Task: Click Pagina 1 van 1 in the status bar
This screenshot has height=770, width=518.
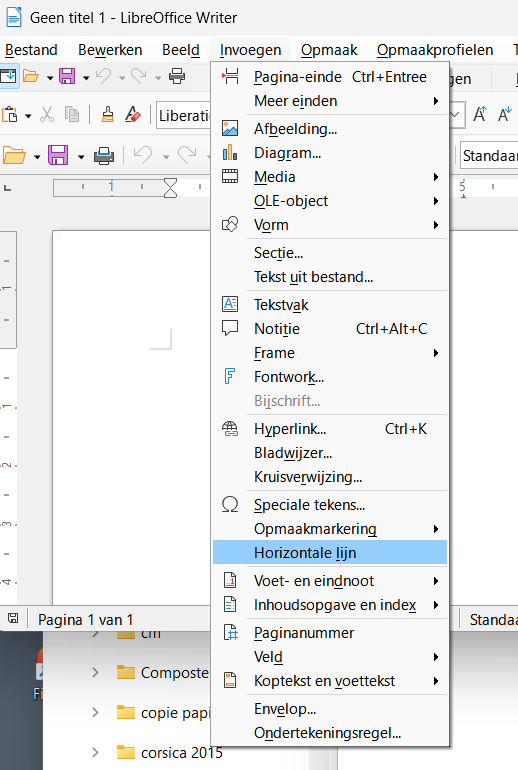Action: point(85,620)
